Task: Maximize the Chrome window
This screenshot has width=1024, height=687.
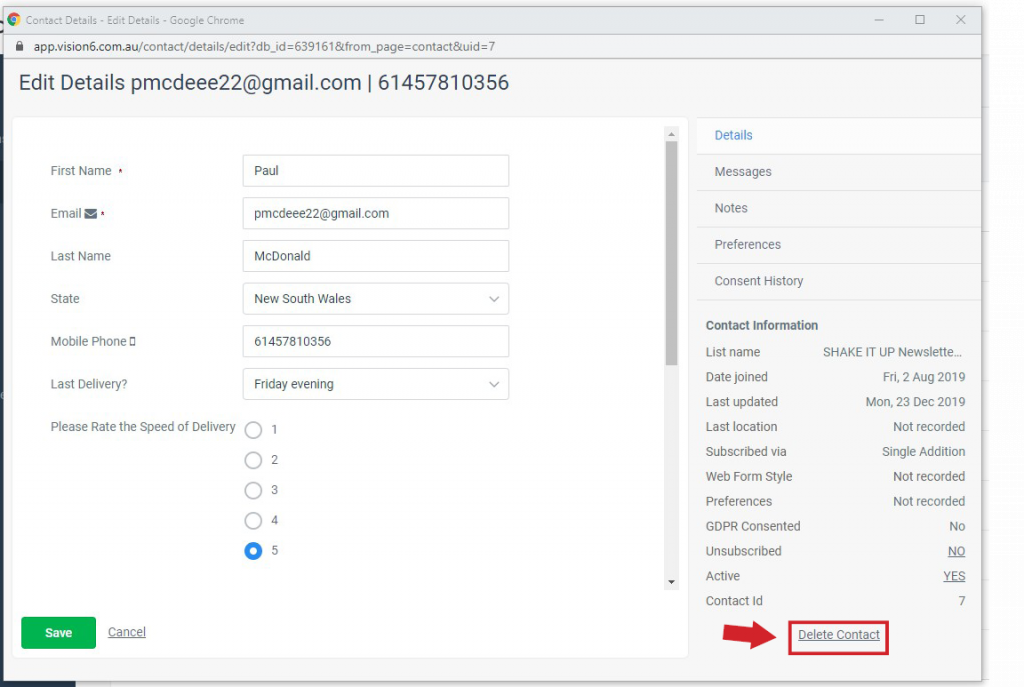Action: pos(920,20)
